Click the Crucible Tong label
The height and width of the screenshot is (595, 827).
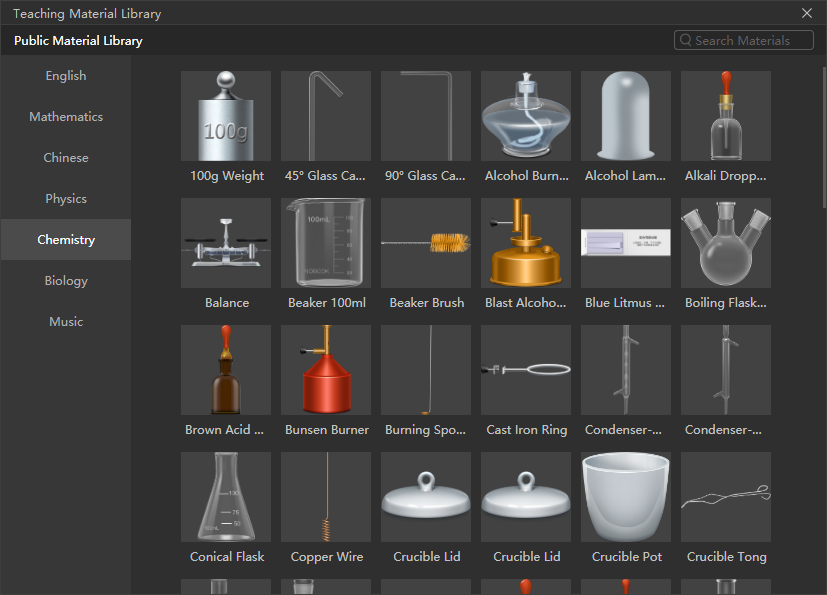tap(726, 557)
